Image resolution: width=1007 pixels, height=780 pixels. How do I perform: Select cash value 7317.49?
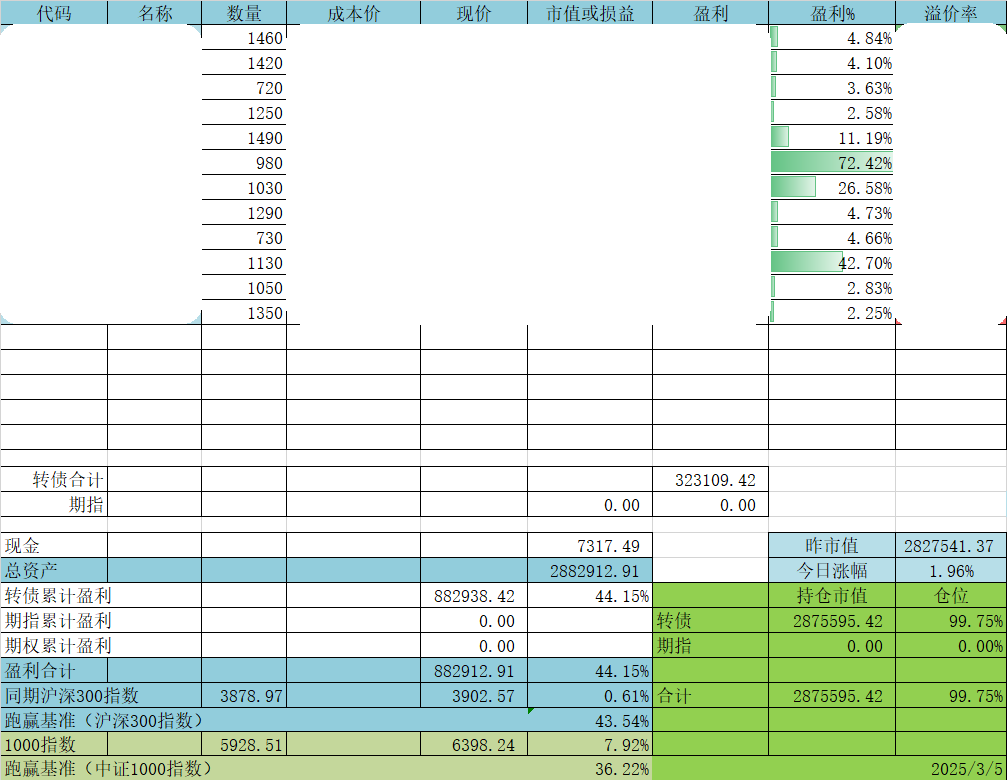click(590, 545)
